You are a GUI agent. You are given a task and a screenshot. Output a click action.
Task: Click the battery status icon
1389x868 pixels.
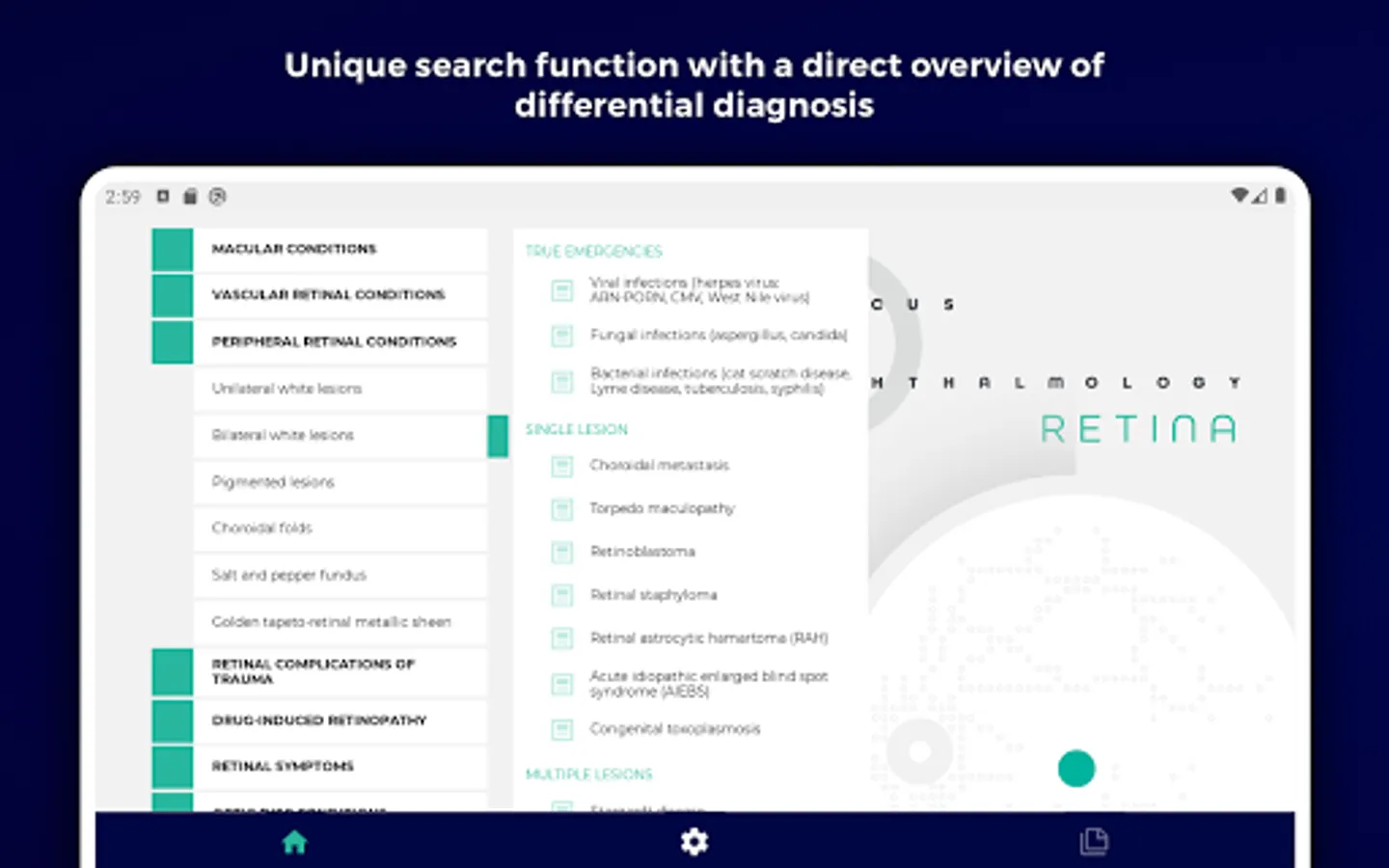[1280, 196]
